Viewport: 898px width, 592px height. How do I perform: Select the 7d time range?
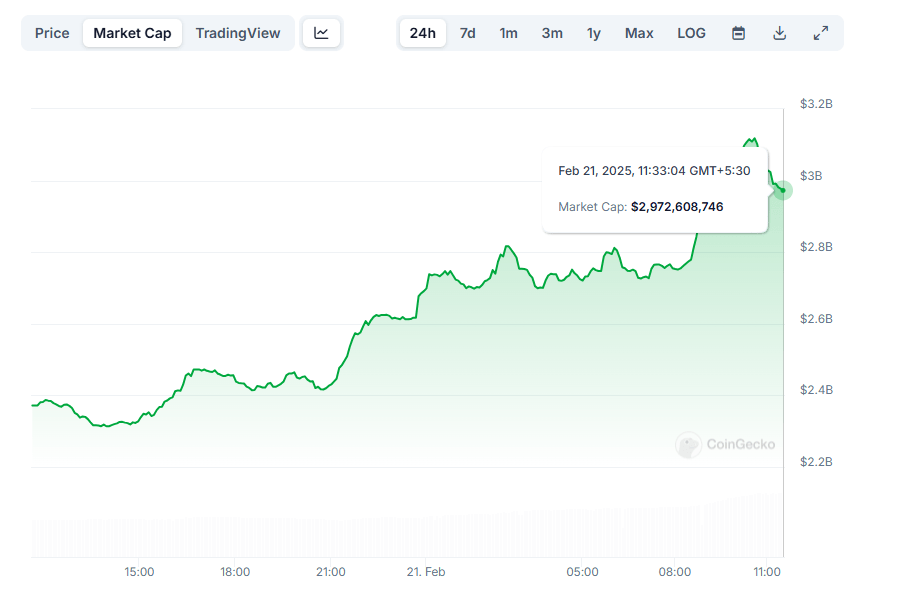[467, 32]
